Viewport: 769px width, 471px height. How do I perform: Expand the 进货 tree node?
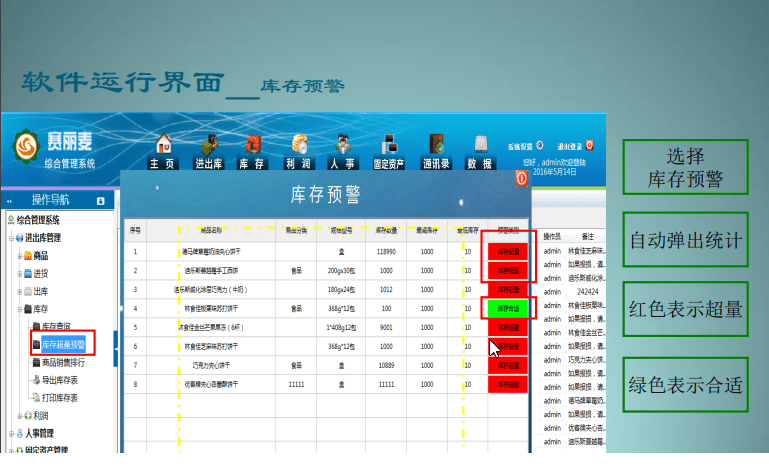pyautogui.click(x=20, y=274)
